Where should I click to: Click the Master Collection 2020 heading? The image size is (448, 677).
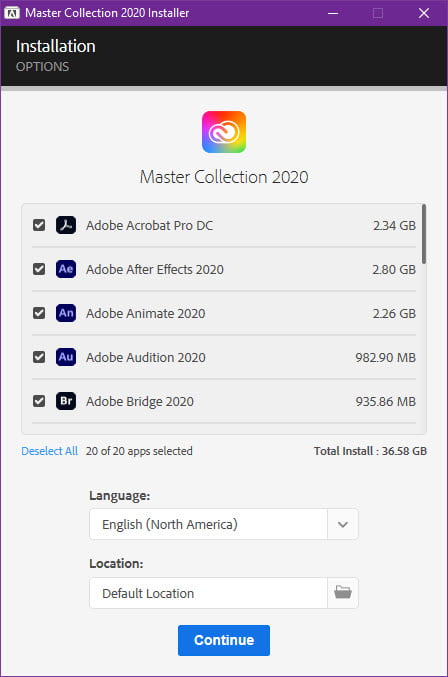pyautogui.click(x=224, y=177)
